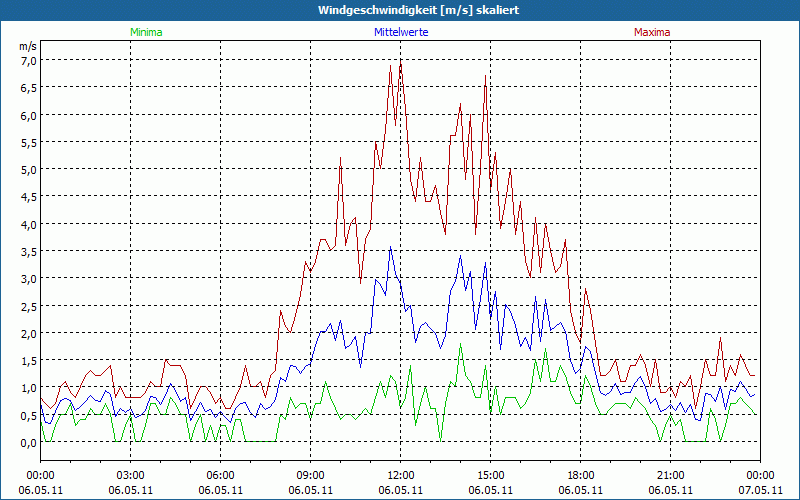Click the 07.05.11 date label
800x500 pixels.
tap(759, 490)
